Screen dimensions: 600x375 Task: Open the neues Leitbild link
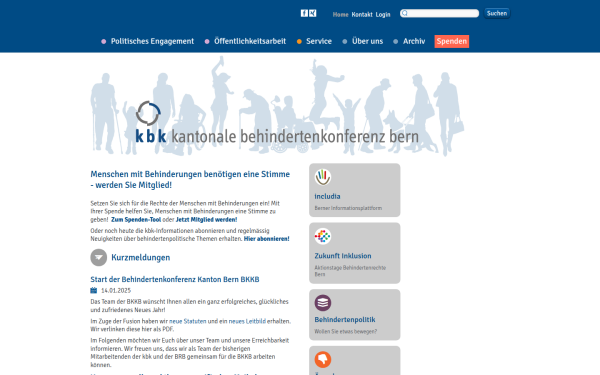click(x=247, y=321)
